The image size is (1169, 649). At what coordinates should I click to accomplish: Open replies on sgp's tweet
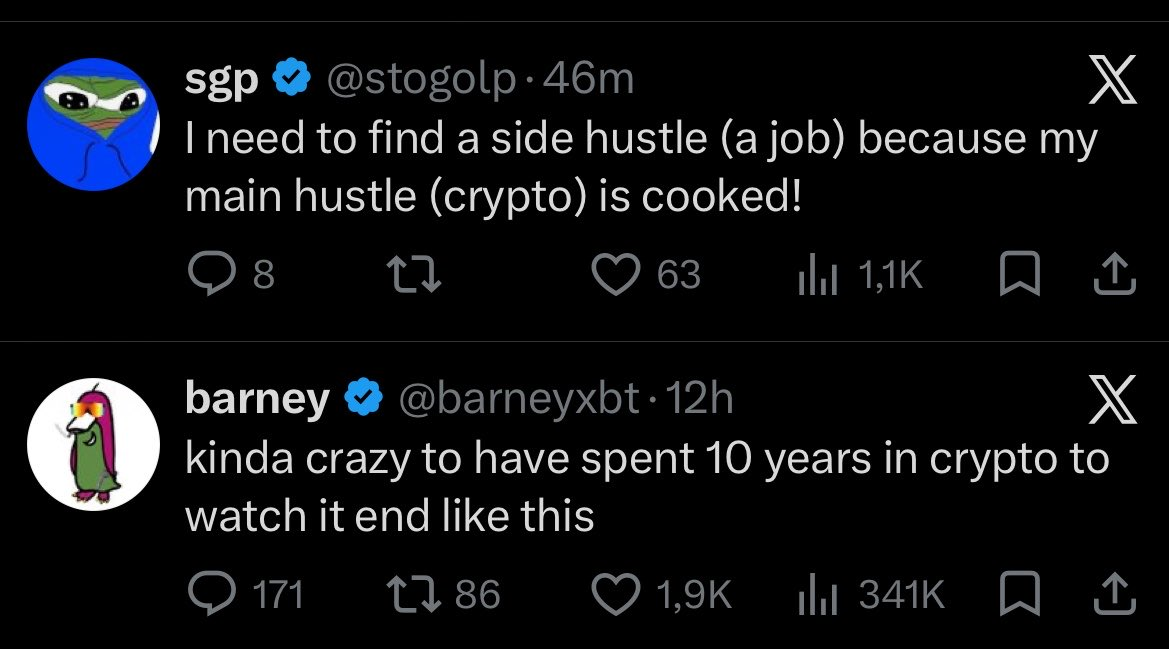(x=231, y=273)
